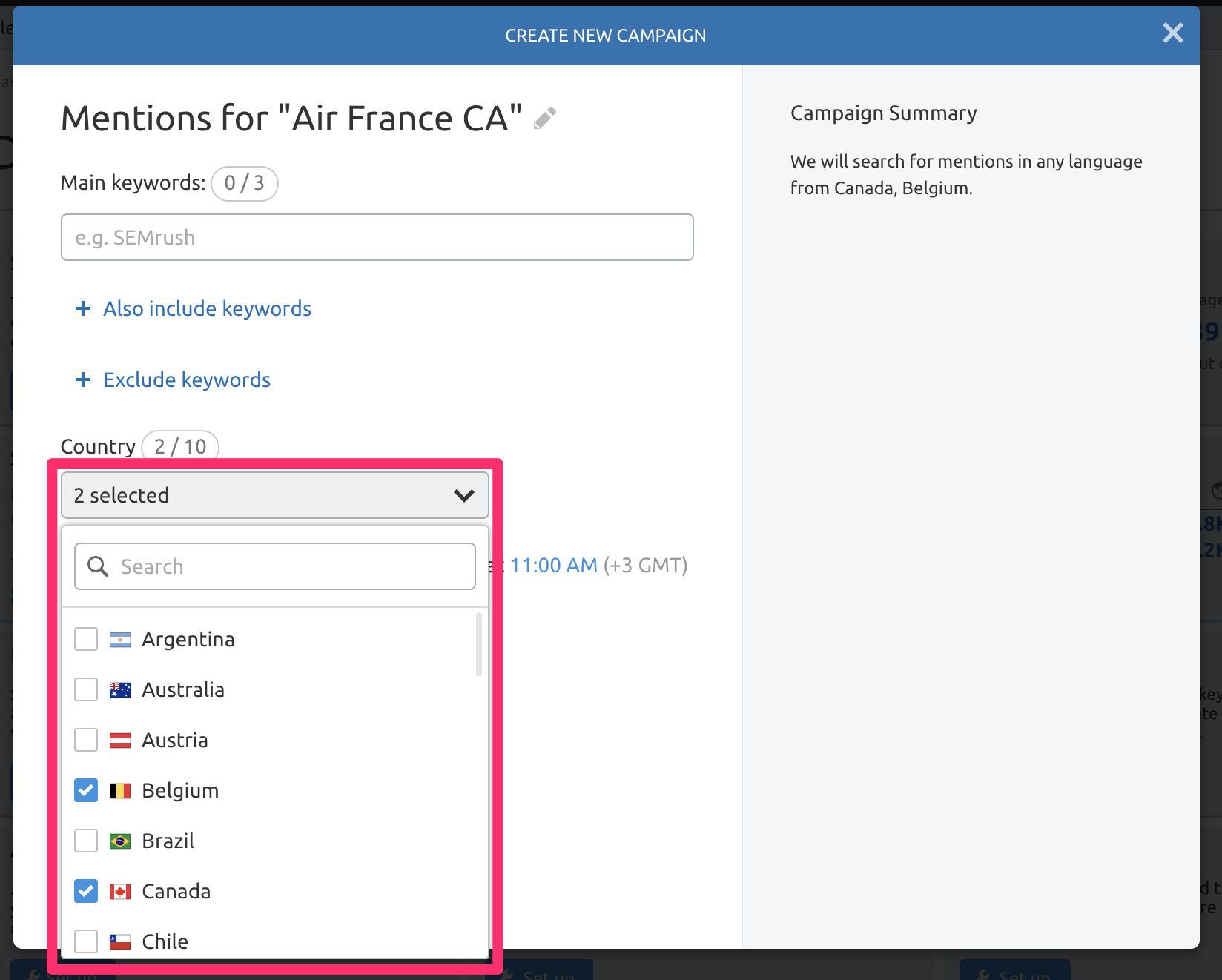Focus the Main keywords input field

click(377, 237)
